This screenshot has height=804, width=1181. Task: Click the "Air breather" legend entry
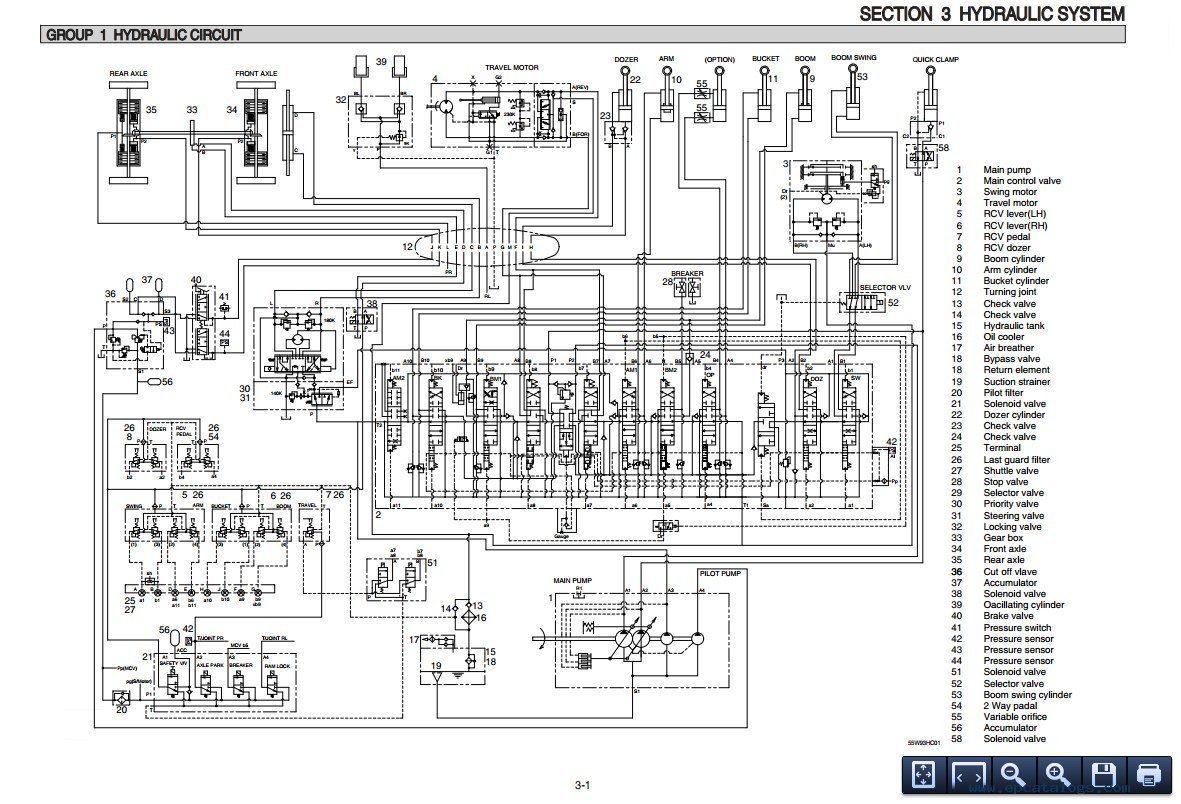pos(1009,347)
